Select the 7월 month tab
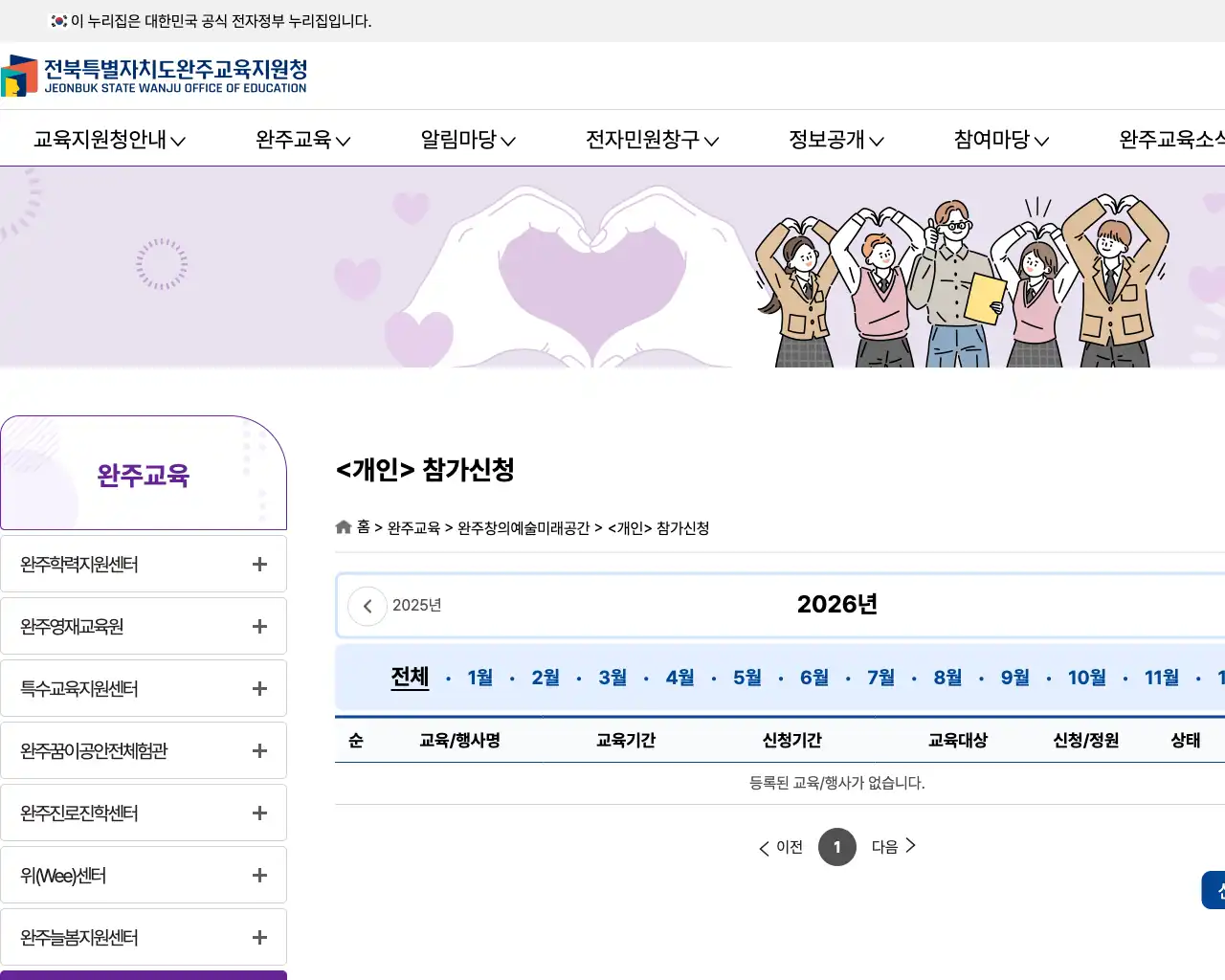The image size is (1225, 980). [880, 677]
